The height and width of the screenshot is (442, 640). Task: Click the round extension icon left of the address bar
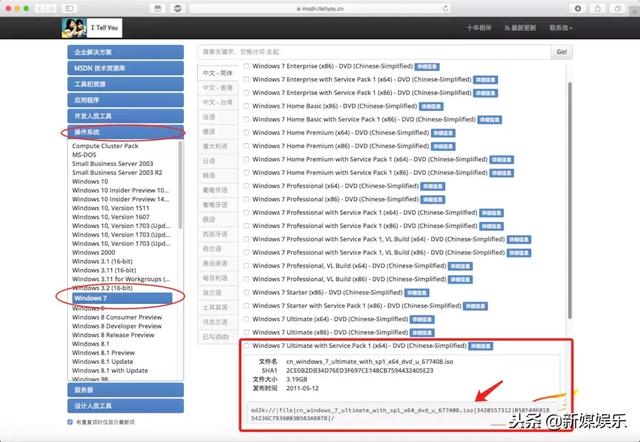pyautogui.click(x=177, y=8)
